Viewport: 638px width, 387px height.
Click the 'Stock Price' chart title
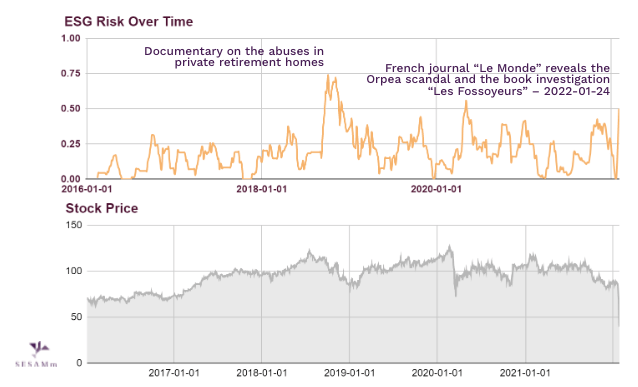pyautogui.click(x=102, y=208)
